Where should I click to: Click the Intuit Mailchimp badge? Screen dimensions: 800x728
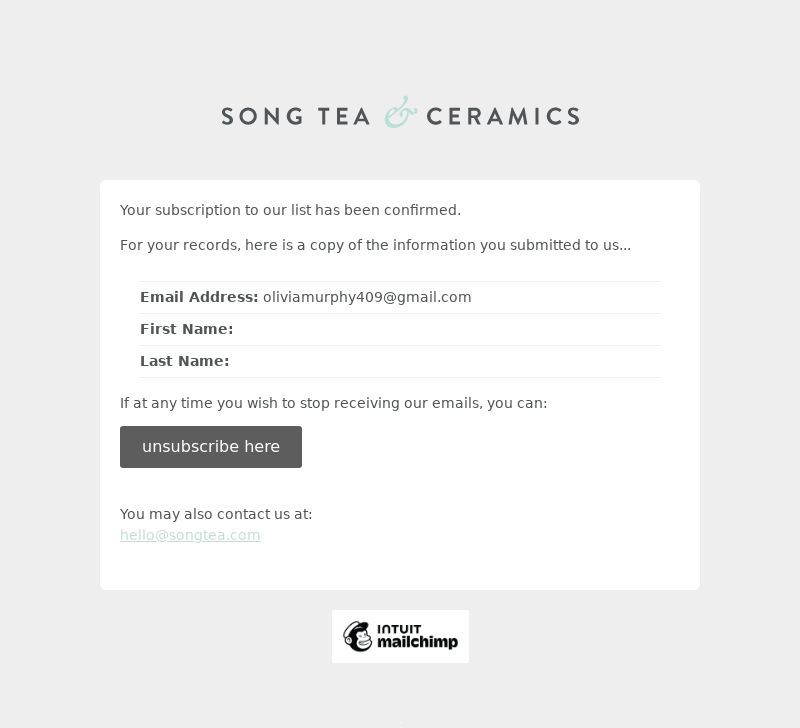pyautogui.click(x=401, y=636)
